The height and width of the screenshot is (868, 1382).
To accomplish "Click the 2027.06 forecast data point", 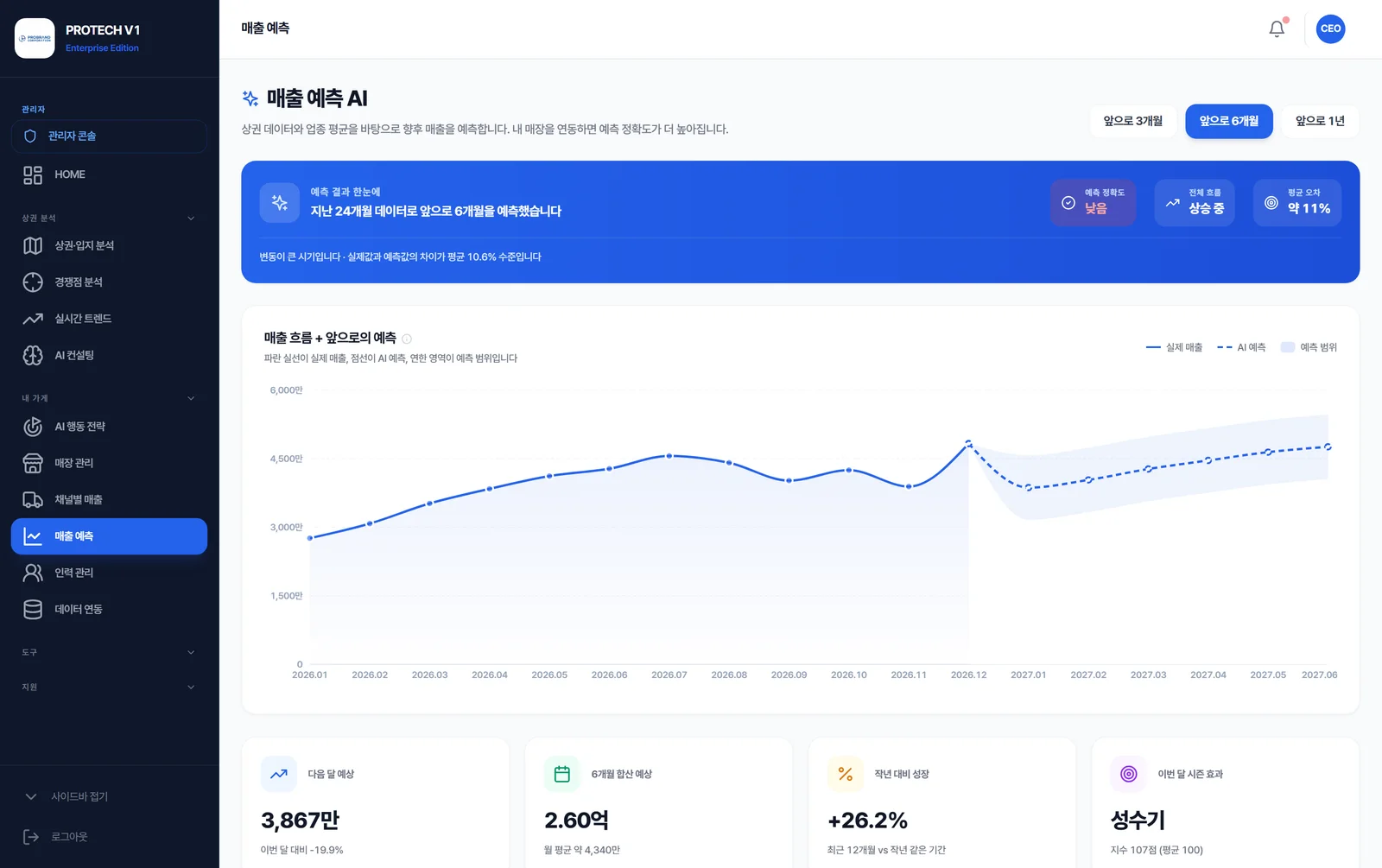I will tap(1328, 447).
